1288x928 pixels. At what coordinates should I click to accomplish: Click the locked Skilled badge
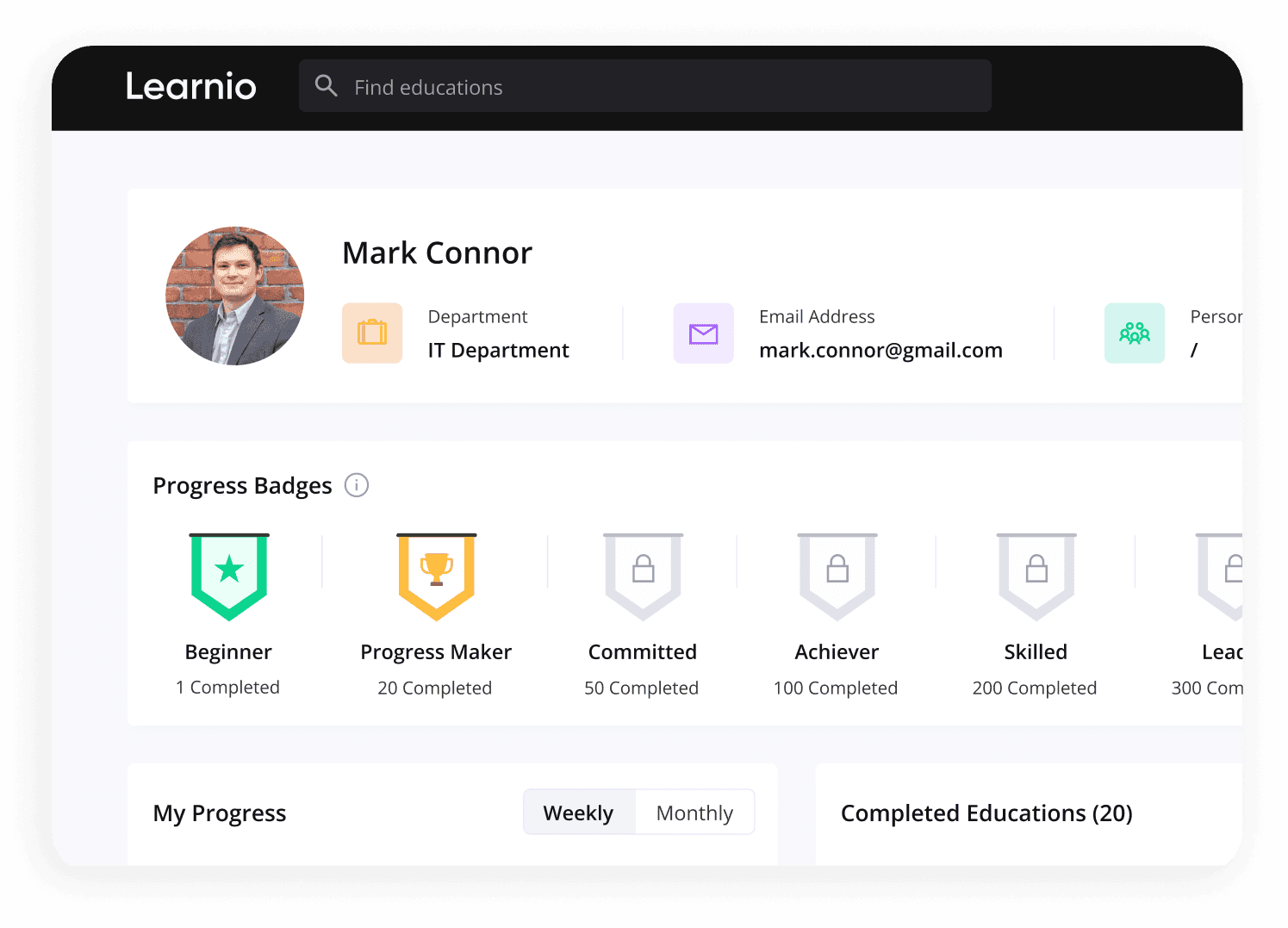1036,576
